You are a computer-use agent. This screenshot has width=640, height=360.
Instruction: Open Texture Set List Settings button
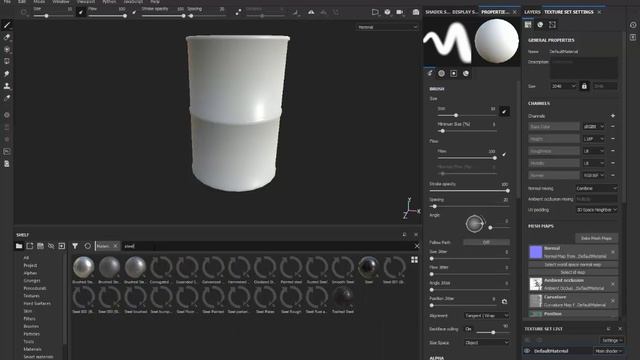tap(612, 340)
